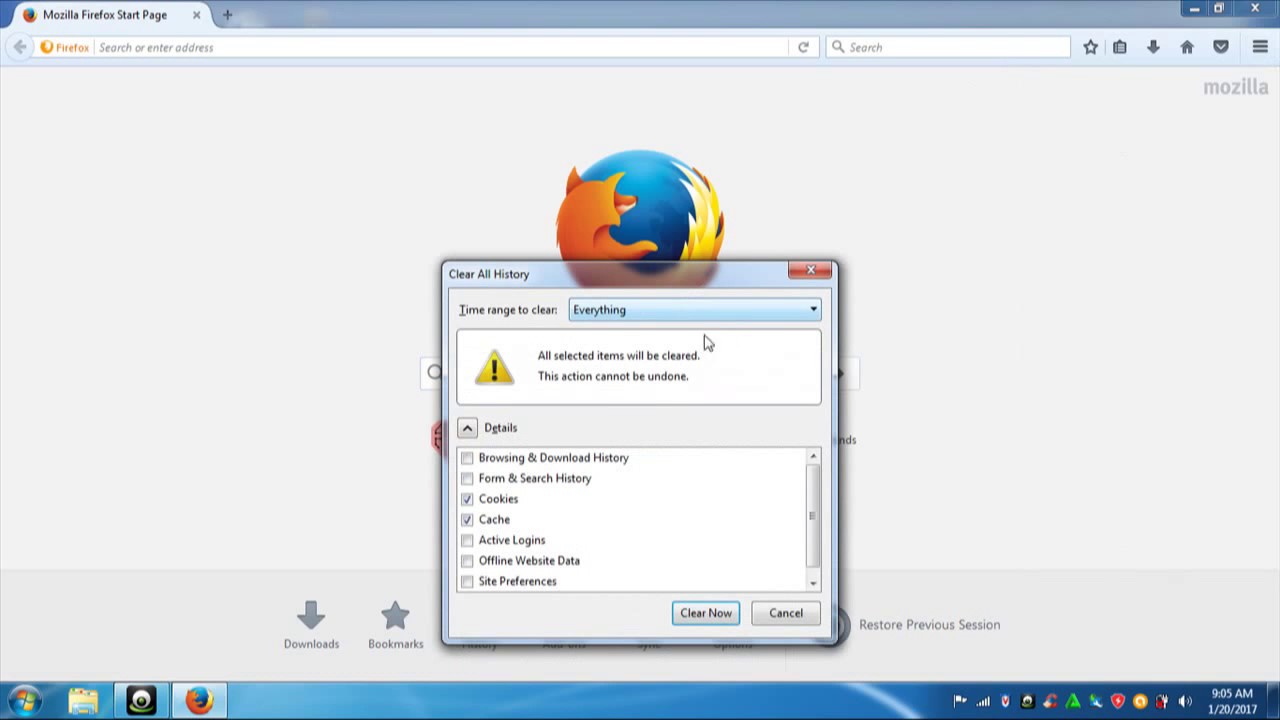Click the CCleaner tray icon

click(x=1050, y=701)
